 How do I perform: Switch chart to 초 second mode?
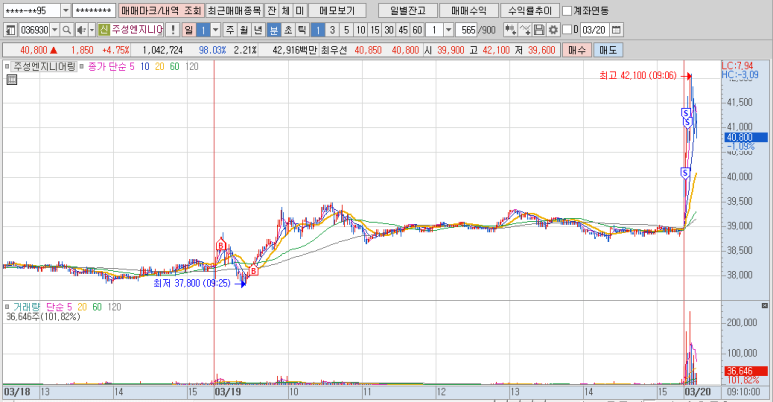(288, 30)
